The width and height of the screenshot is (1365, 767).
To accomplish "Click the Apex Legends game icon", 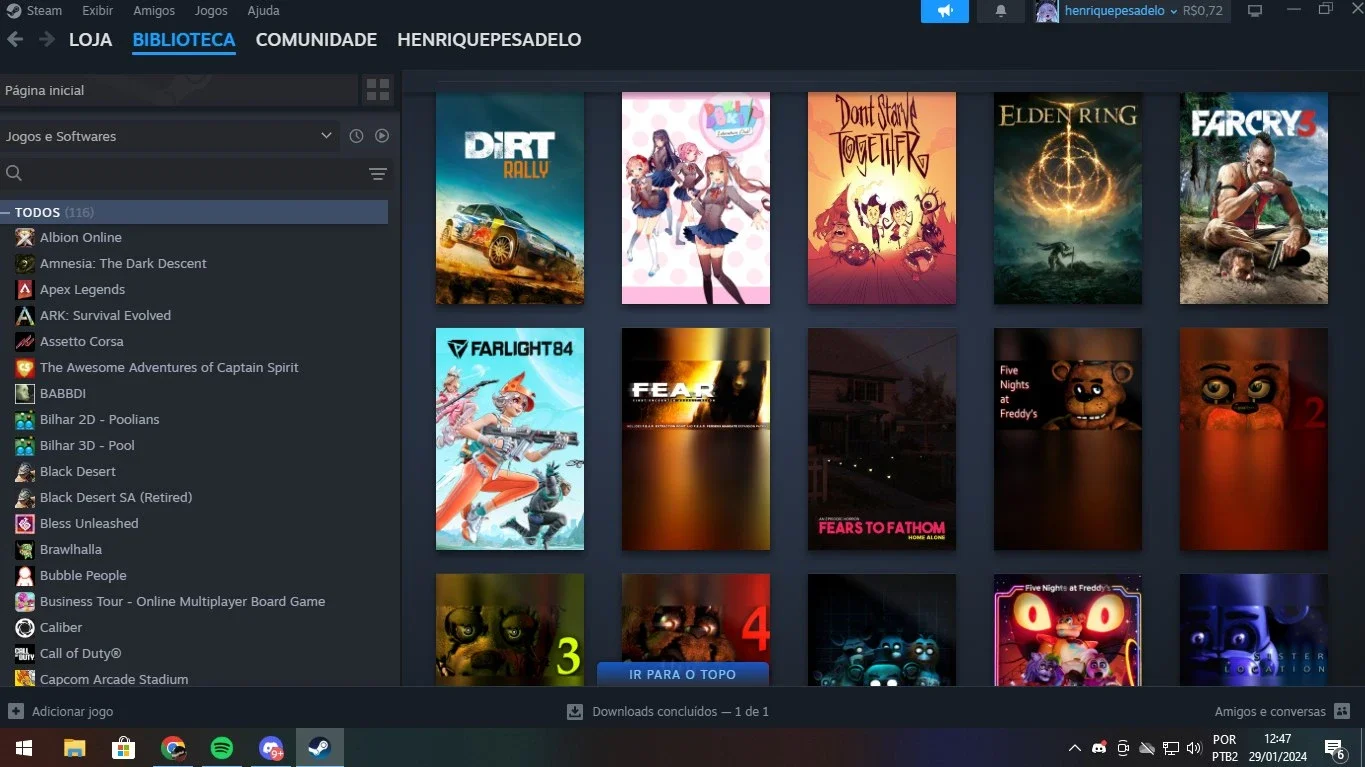I will (25, 289).
